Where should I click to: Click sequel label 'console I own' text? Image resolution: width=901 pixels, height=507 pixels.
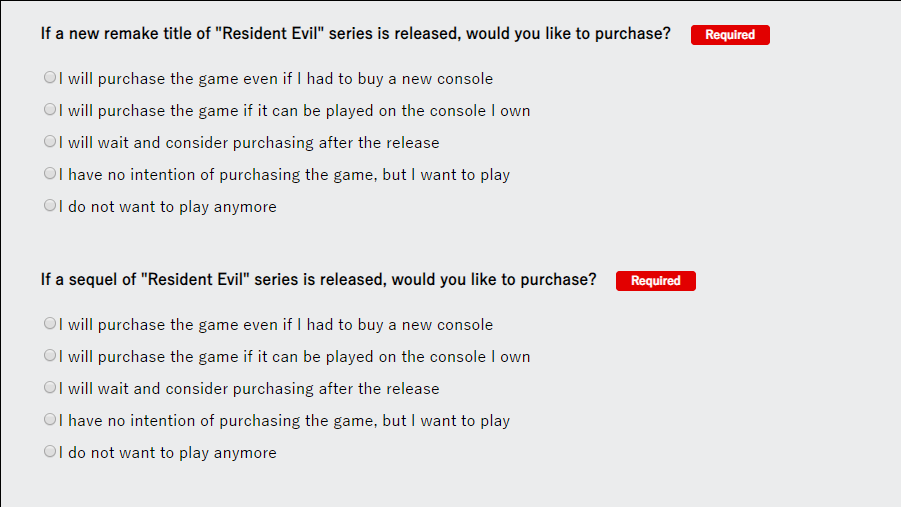coord(480,357)
